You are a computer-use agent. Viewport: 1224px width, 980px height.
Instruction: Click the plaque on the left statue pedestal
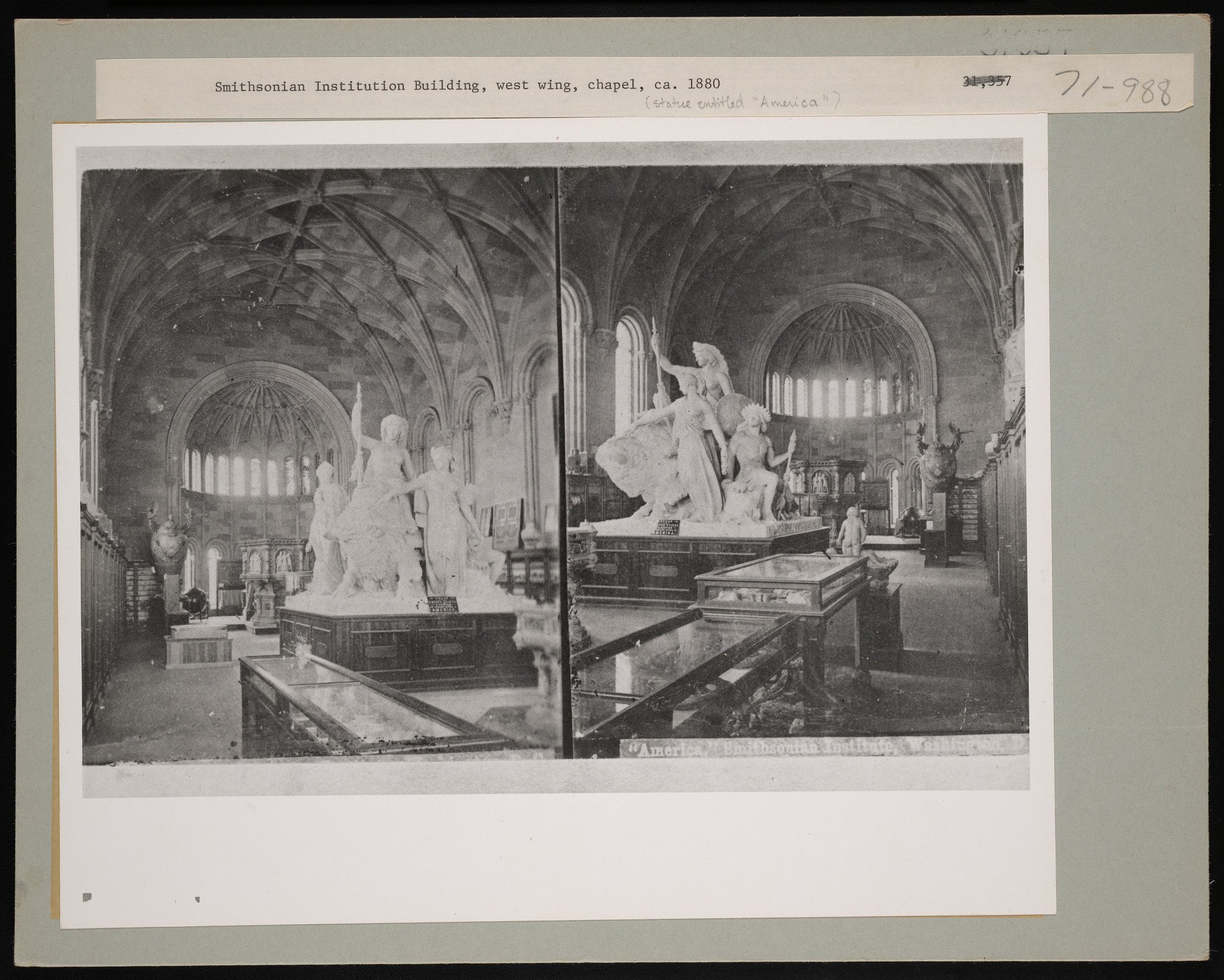pyautogui.click(x=443, y=603)
